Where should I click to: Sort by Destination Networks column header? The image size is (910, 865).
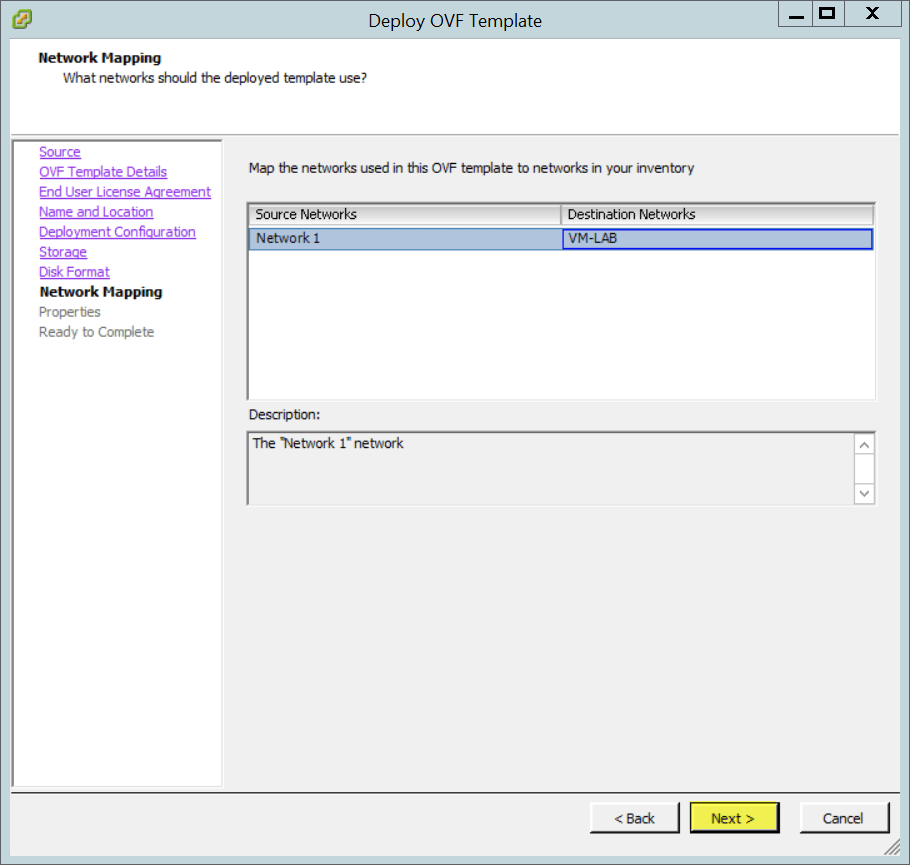click(x=717, y=214)
